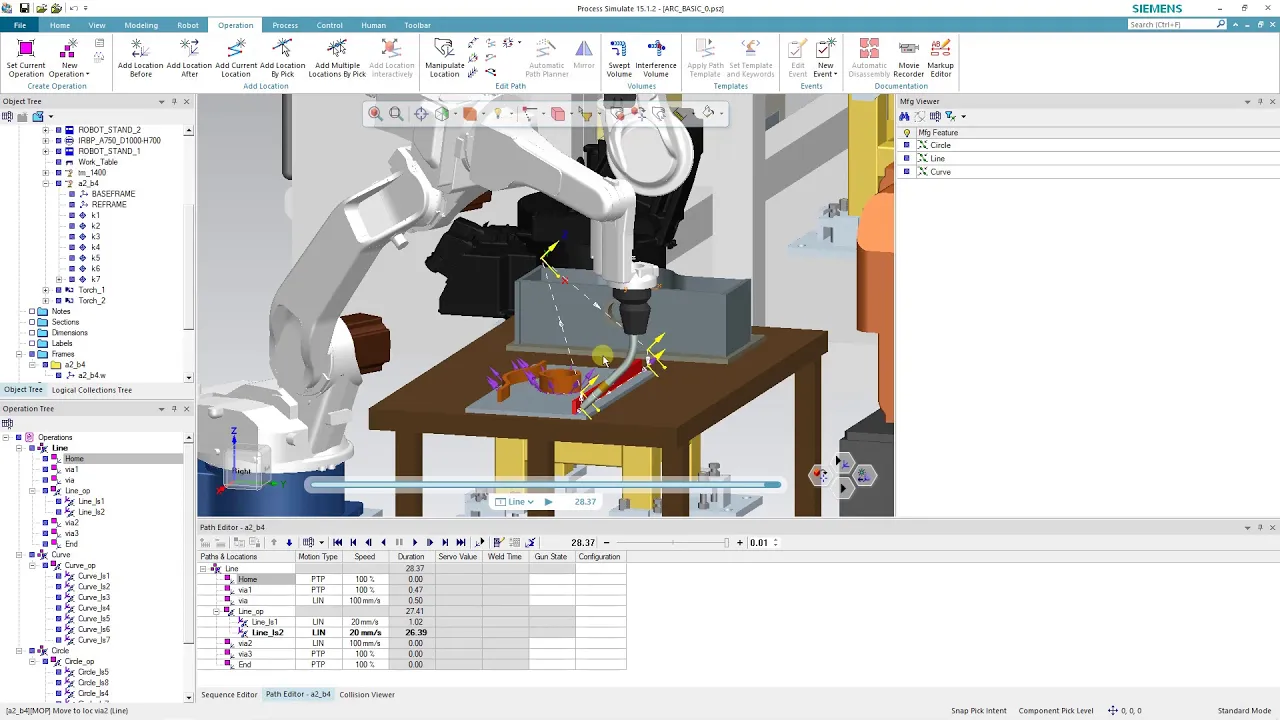Play simulation forward in Path Editor
The width and height of the screenshot is (1280, 720).
point(414,543)
